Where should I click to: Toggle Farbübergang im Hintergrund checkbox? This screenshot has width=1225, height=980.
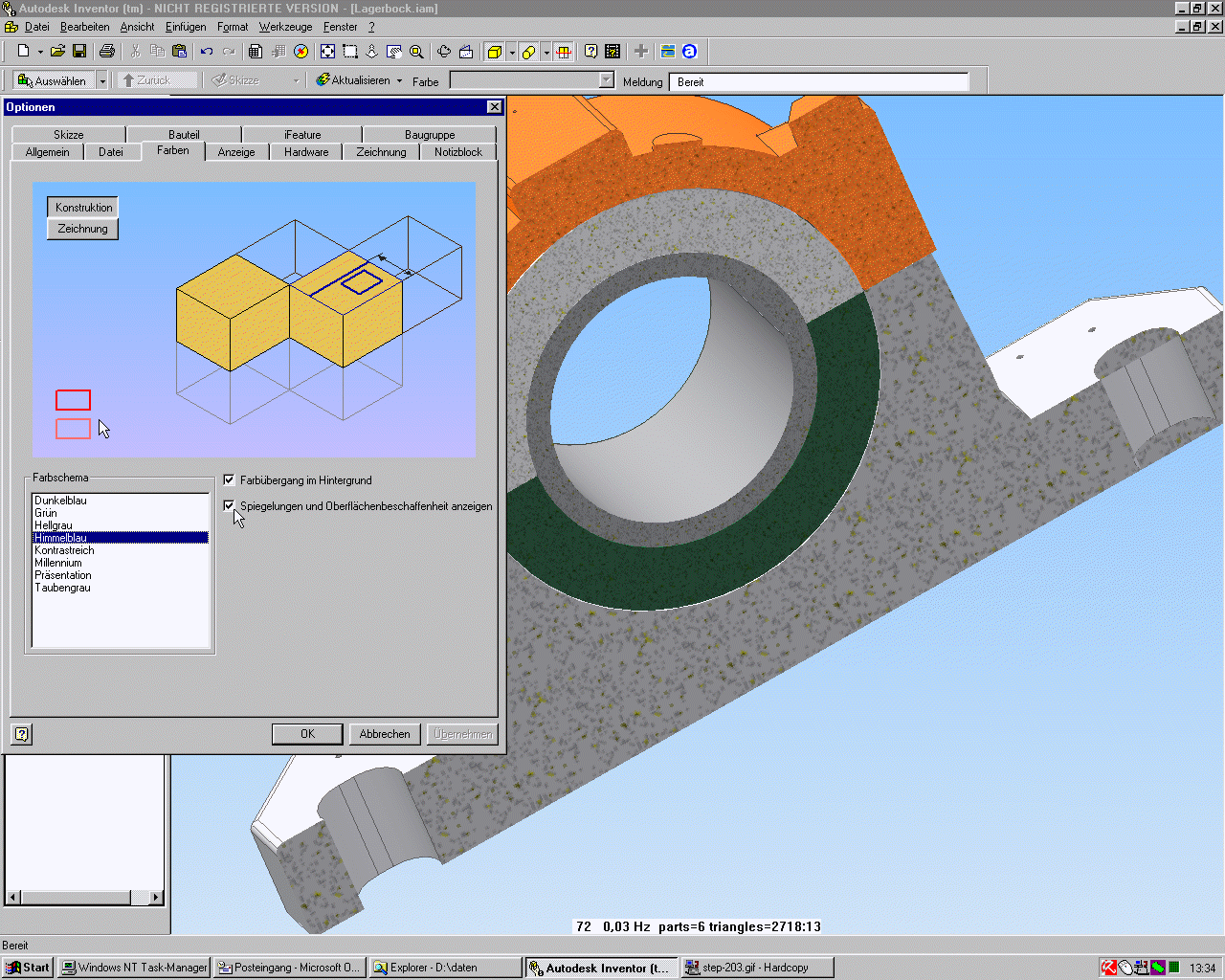[230, 480]
